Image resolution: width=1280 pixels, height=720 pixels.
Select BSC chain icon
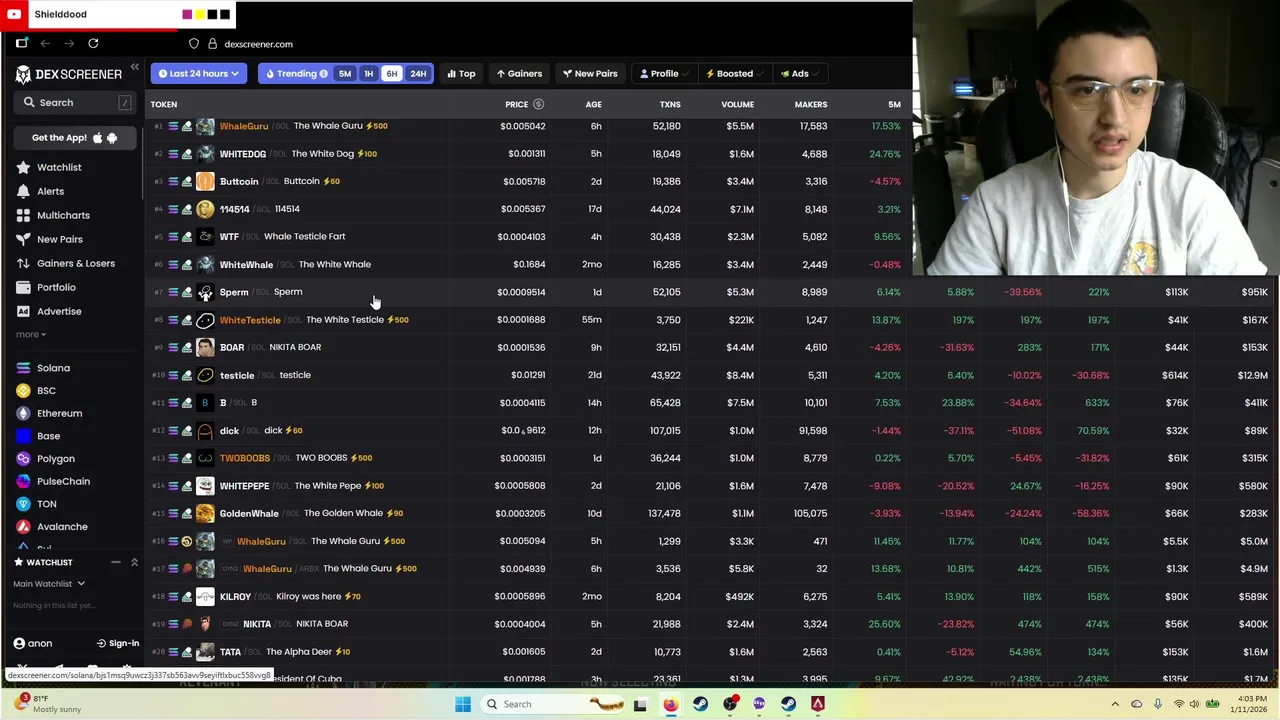[23, 390]
